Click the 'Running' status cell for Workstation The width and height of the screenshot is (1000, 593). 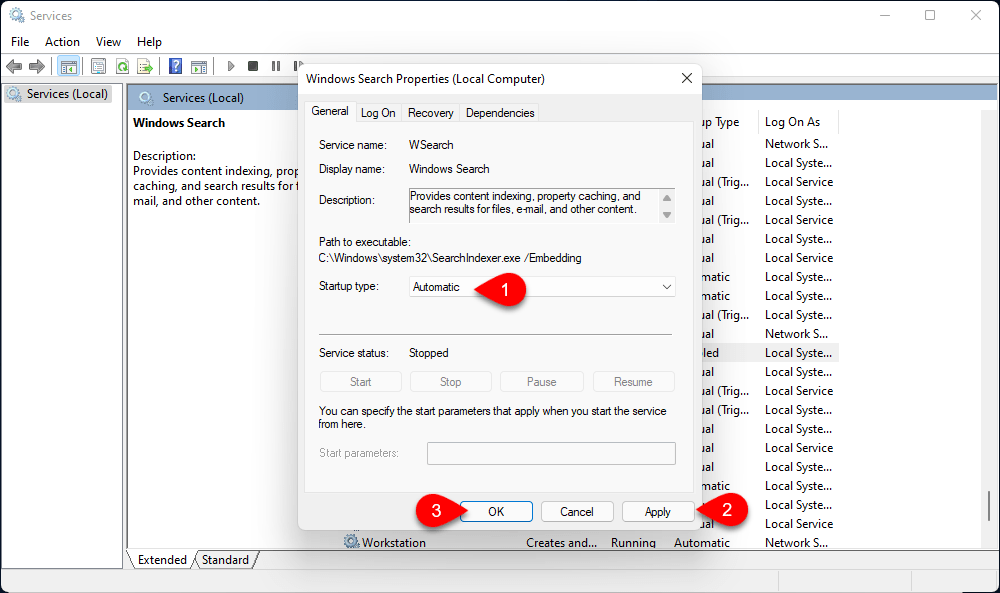click(633, 543)
